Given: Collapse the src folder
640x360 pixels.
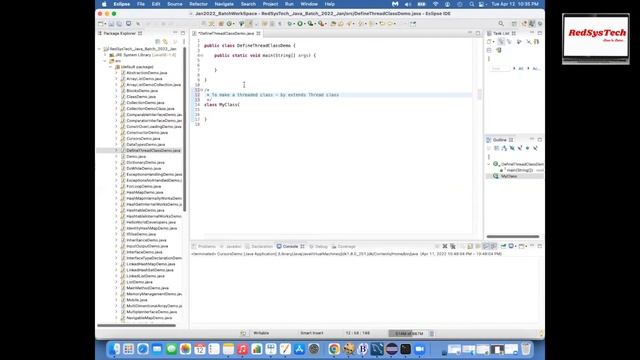Looking at the screenshot, I should (105, 61).
